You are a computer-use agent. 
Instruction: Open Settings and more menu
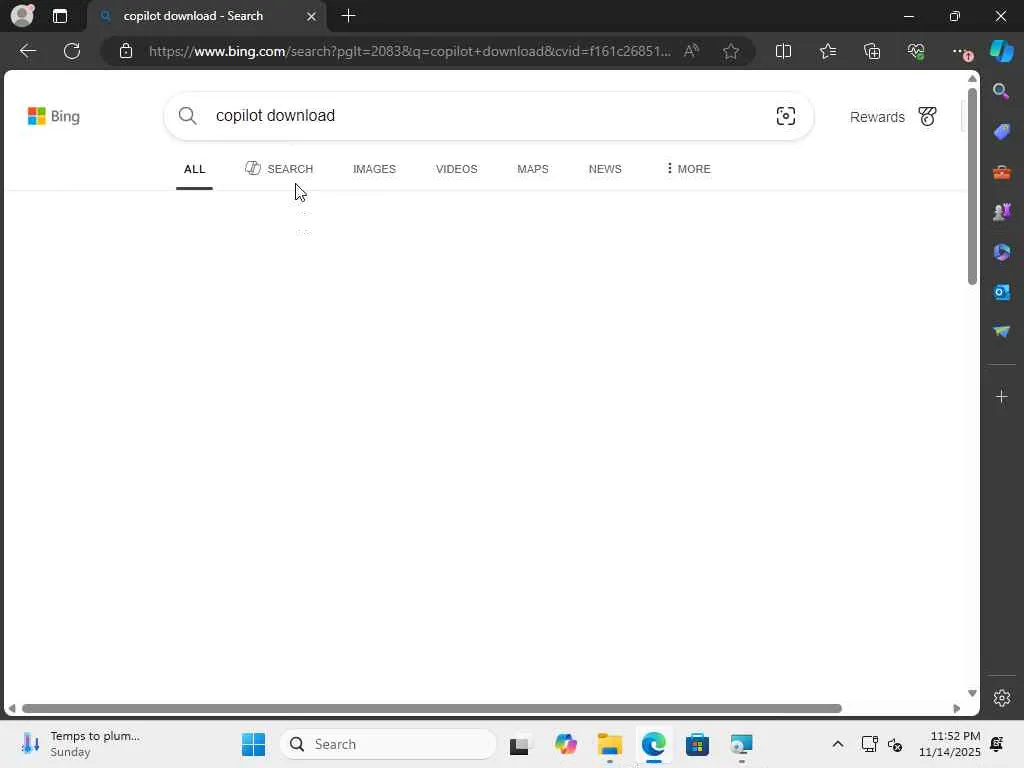tap(961, 52)
